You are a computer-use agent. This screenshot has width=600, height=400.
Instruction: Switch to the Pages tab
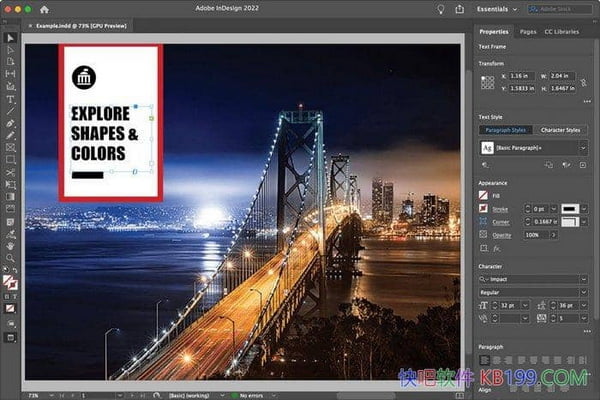pyautogui.click(x=528, y=32)
